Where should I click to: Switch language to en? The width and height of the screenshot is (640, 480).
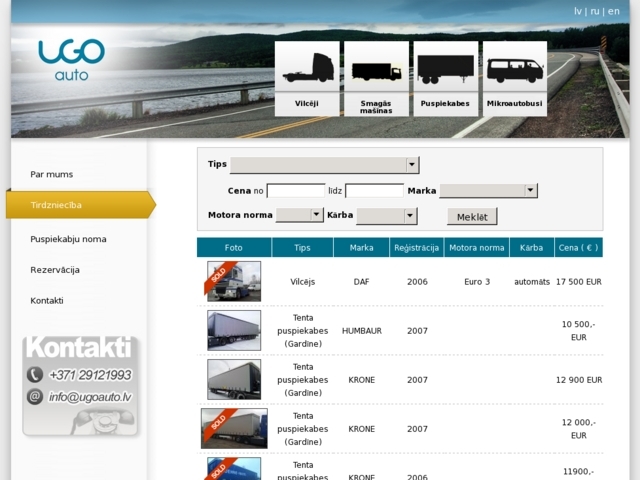[613, 11]
